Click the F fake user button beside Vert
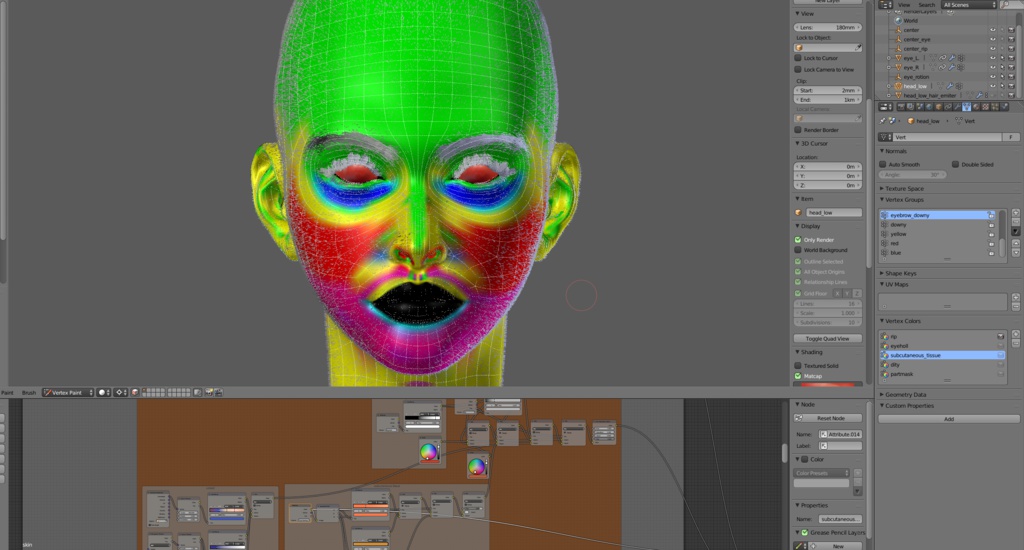This screenshot has height=550, width=1024. (1011, 137)
